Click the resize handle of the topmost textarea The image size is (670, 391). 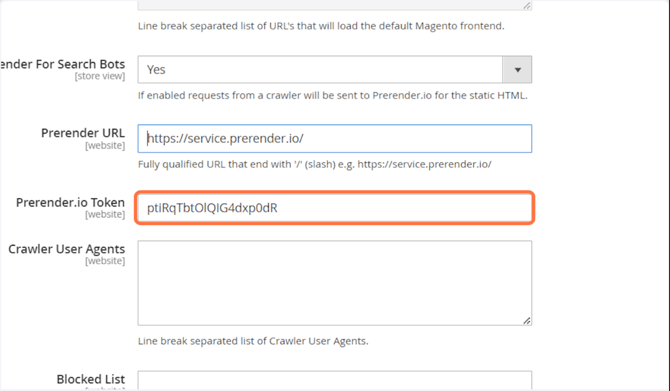pos(527,6)
